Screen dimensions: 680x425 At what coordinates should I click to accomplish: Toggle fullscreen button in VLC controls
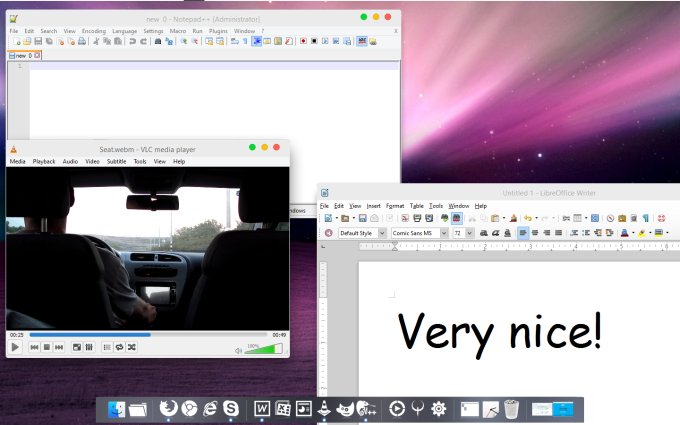(x=77, y=347)
